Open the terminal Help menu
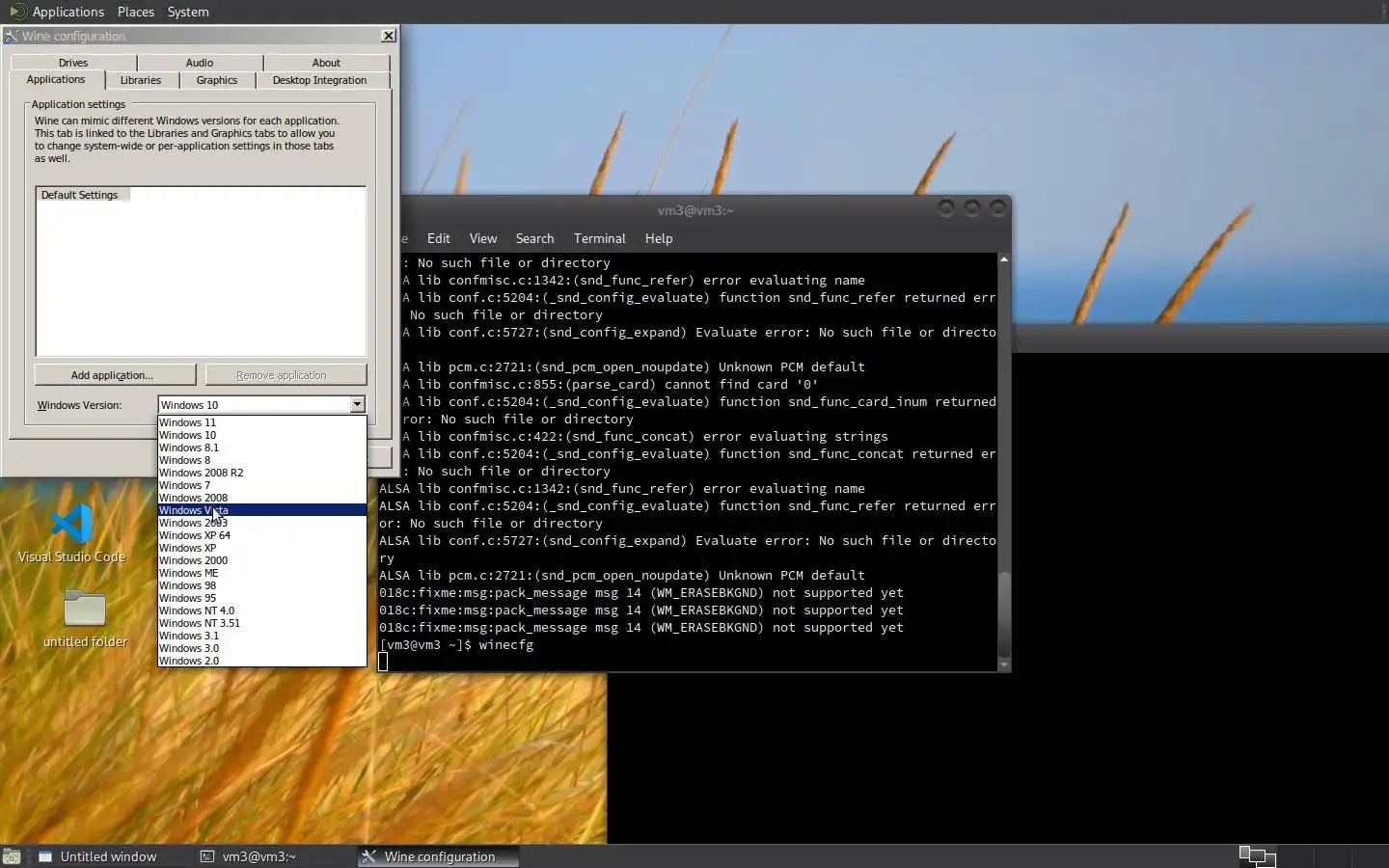Image resolution: width=1389 pixels, height=868 pixels. pos(659,238)
